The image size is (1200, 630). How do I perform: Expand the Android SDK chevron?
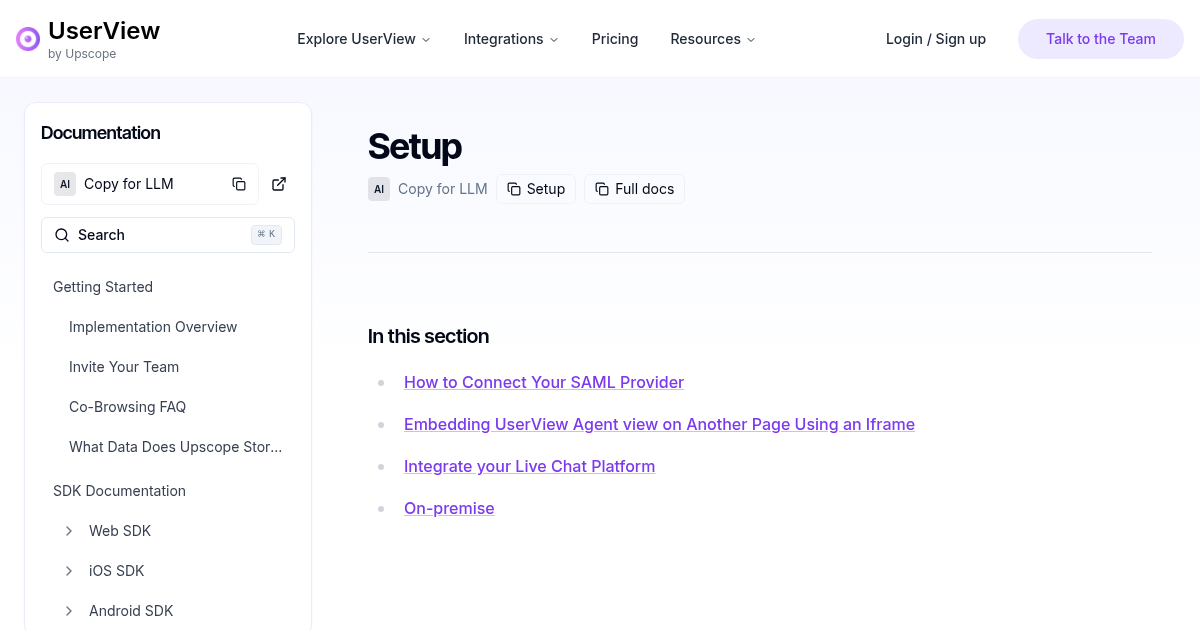point(69,611)
